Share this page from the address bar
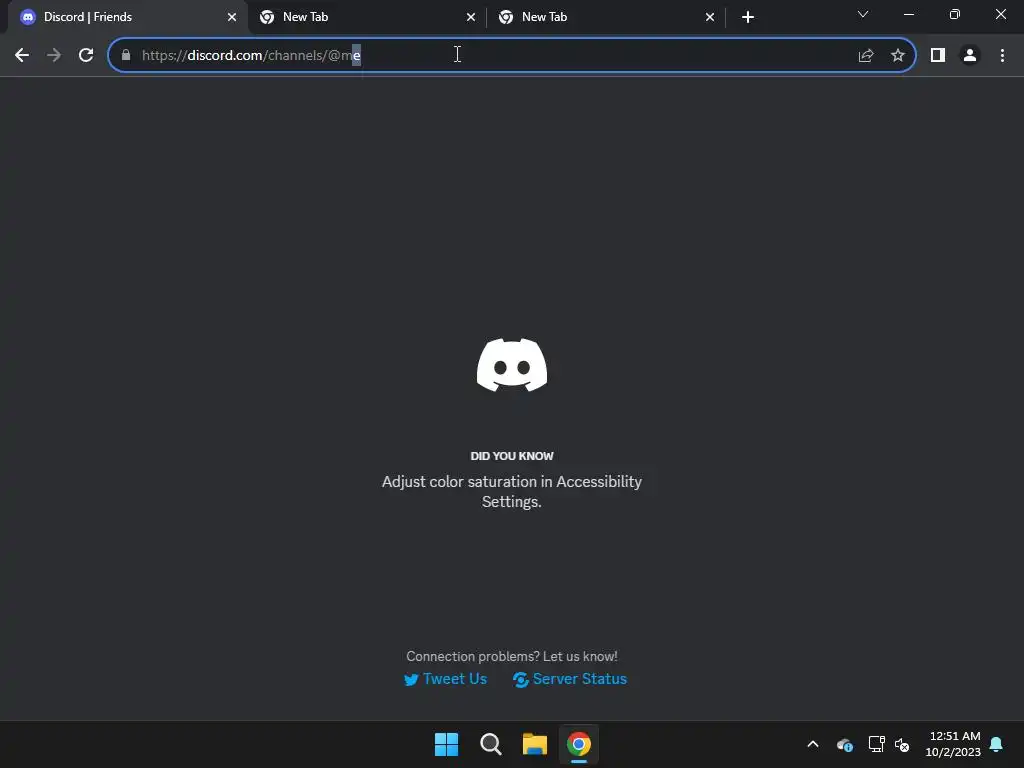1024x768 pixels. [x=866, y=56]
